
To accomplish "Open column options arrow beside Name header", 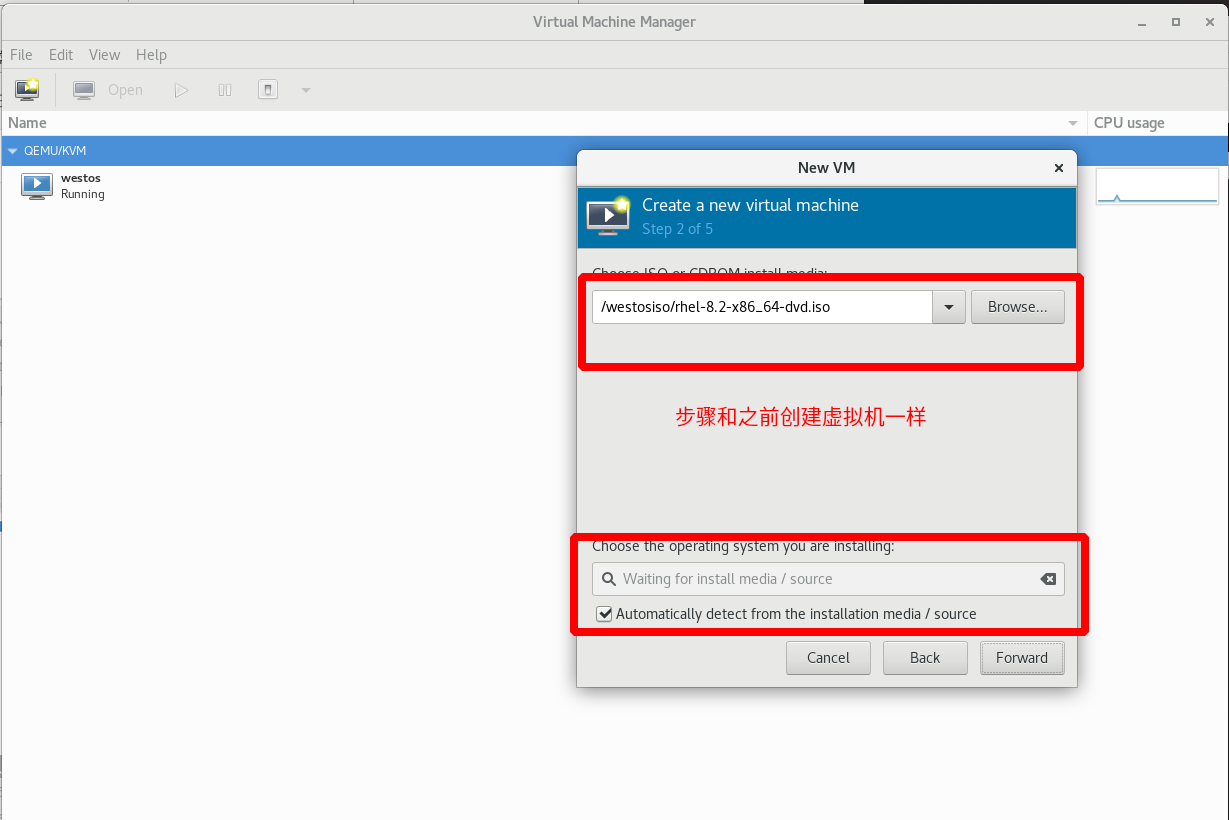I will 1073,123.
